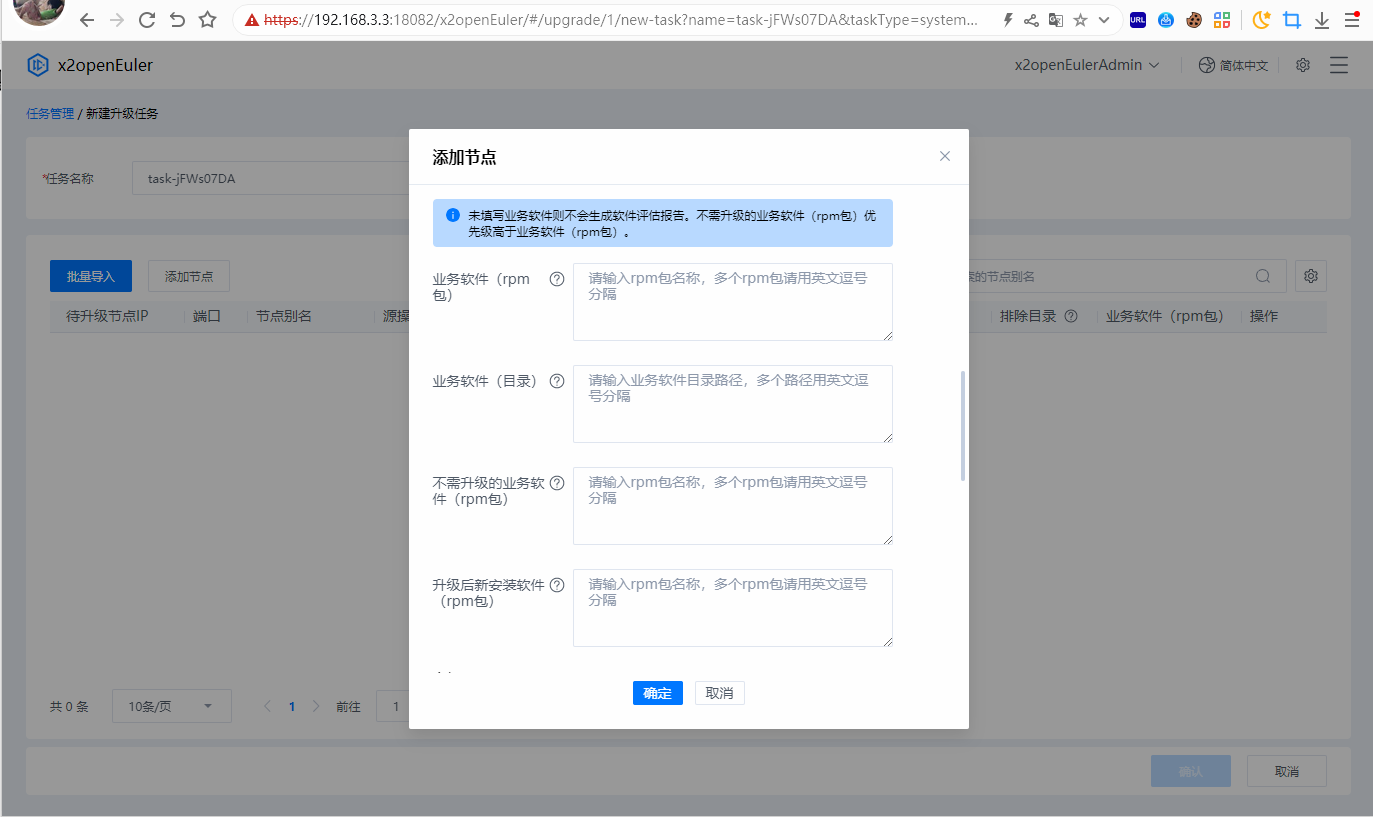This screenshot has height=817, width=1373.
Task: Click help icon for 不需升级的业务软件
Action: coord(557,483)
